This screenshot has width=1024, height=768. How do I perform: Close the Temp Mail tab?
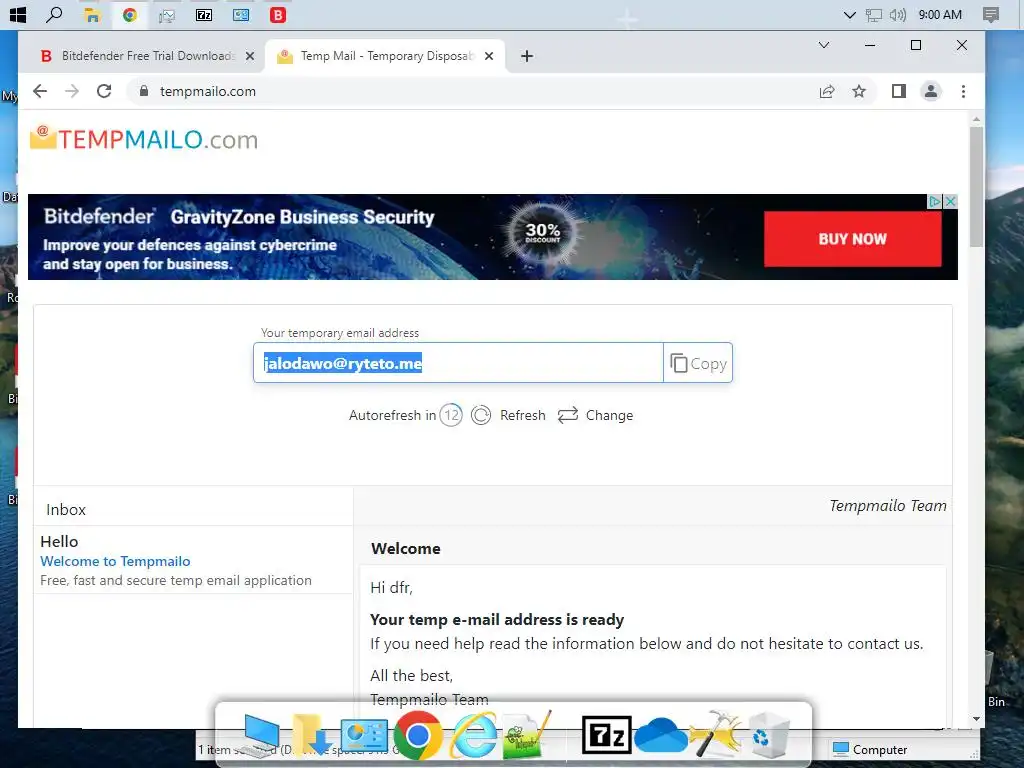[x=488, y=56]
